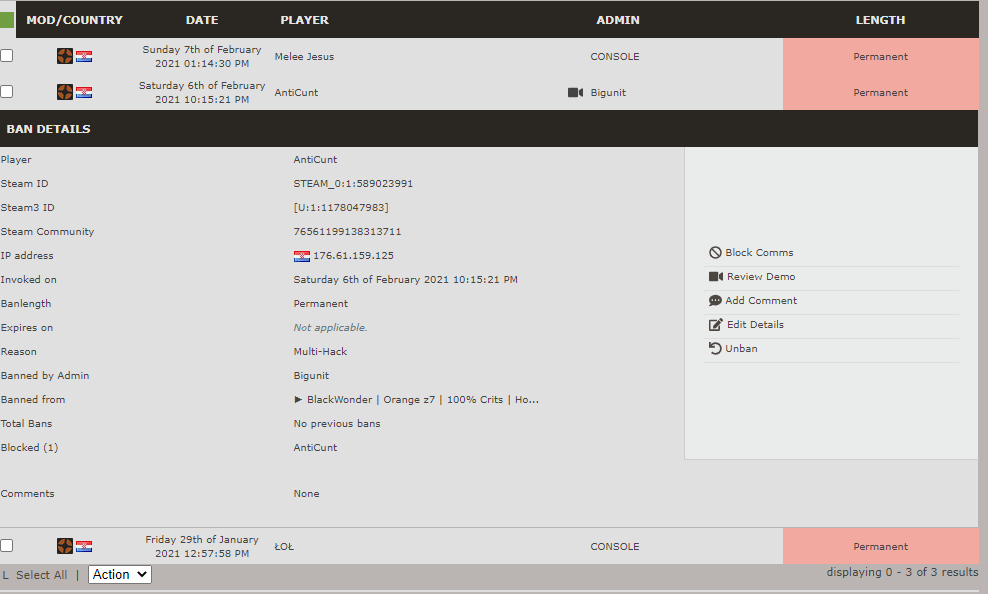Click the LENGTH column header

[x=880, y=20]
